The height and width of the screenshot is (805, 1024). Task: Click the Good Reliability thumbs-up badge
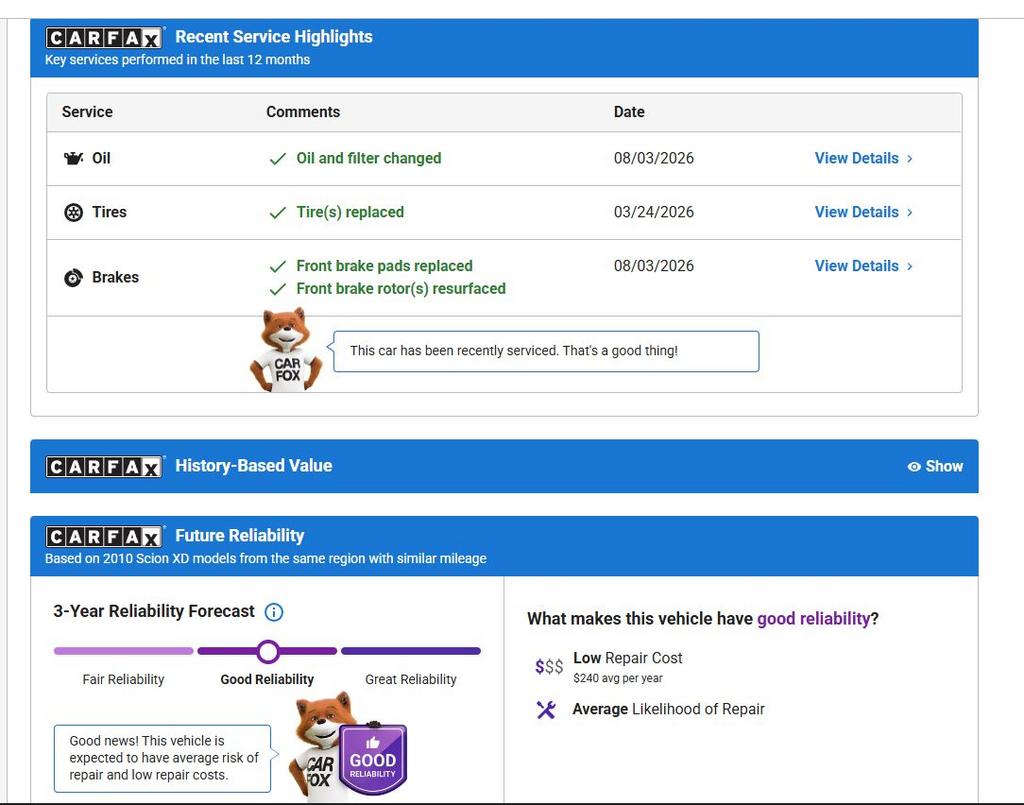tap(373, 759)
